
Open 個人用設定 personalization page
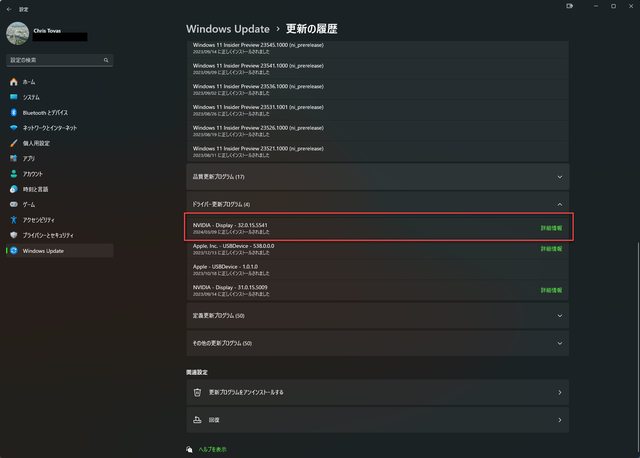(x=36, y=143)
